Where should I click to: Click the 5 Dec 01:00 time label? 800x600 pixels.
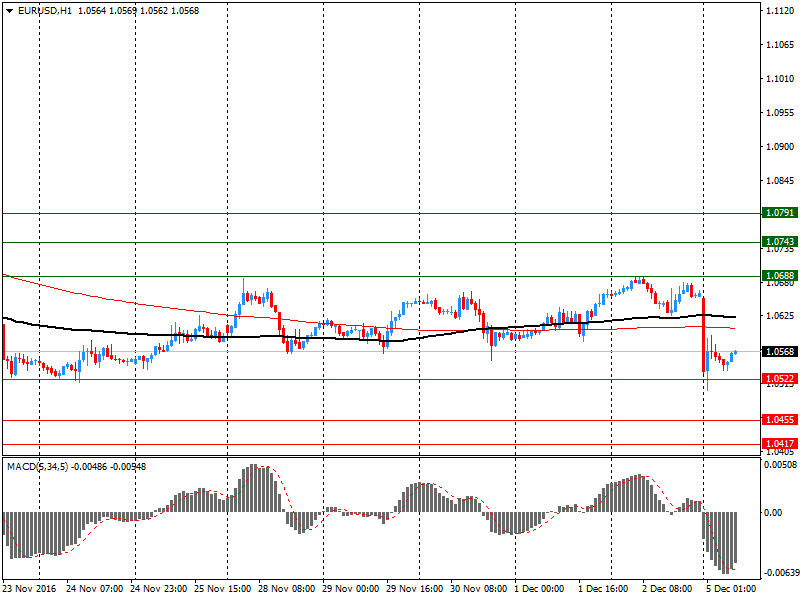(731, 589)
